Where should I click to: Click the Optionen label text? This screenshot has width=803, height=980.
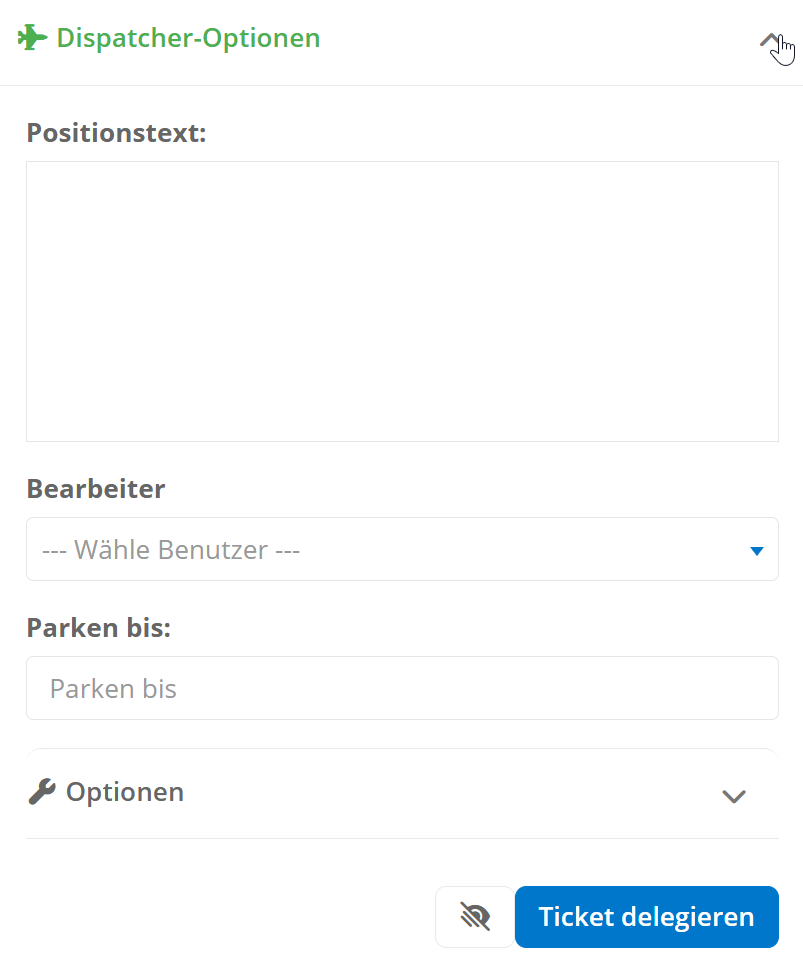(x=125, y=792)
